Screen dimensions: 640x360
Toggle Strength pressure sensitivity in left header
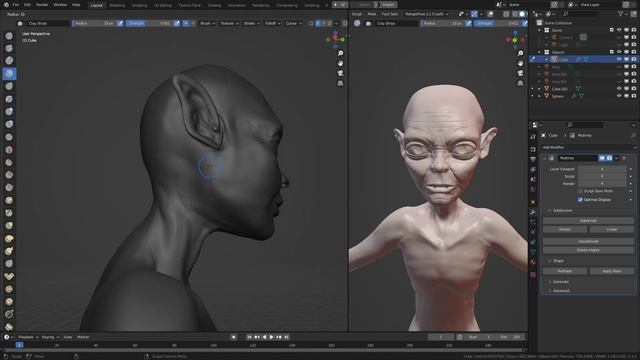(x=177, y=23)
